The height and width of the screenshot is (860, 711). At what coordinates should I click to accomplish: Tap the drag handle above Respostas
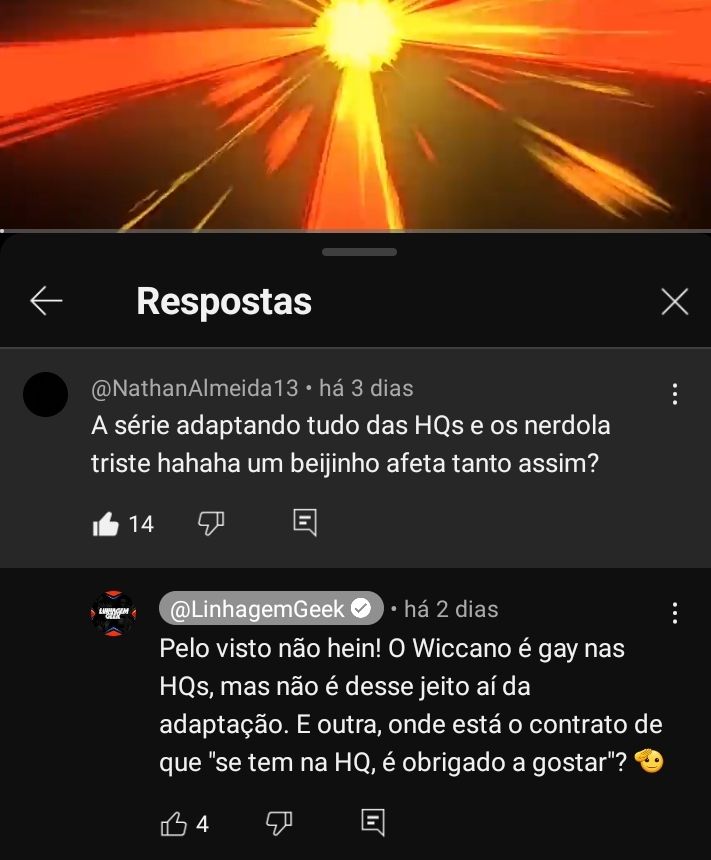(x=359, y=252)
